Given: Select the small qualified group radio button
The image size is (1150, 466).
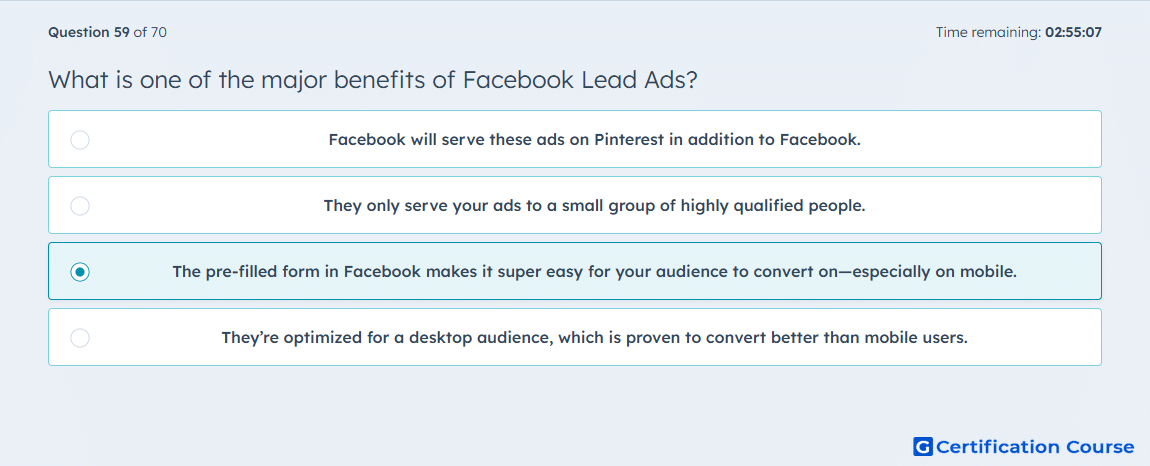Looking at the screenshot, I should click(80, 205).
